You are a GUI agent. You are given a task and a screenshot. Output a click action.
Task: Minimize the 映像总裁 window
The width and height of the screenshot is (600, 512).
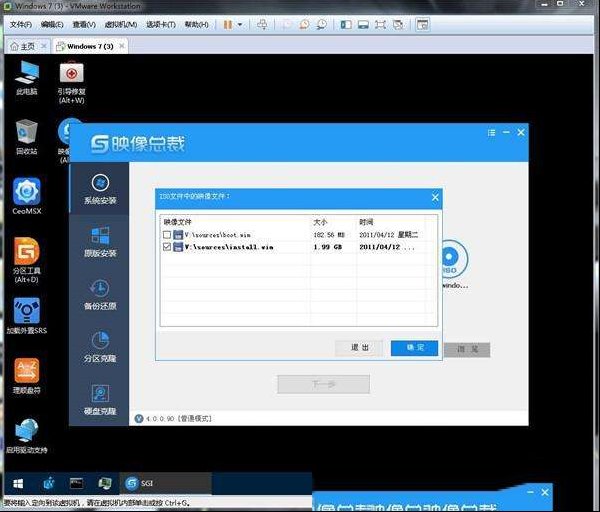[x=506, y=132]
